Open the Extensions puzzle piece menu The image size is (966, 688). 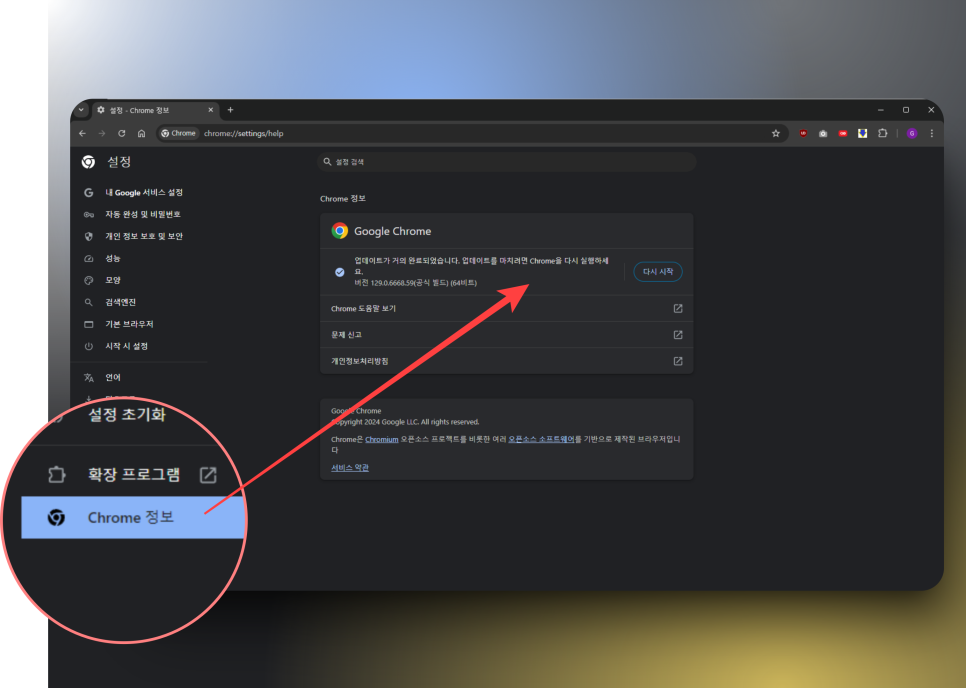(882, 133)
